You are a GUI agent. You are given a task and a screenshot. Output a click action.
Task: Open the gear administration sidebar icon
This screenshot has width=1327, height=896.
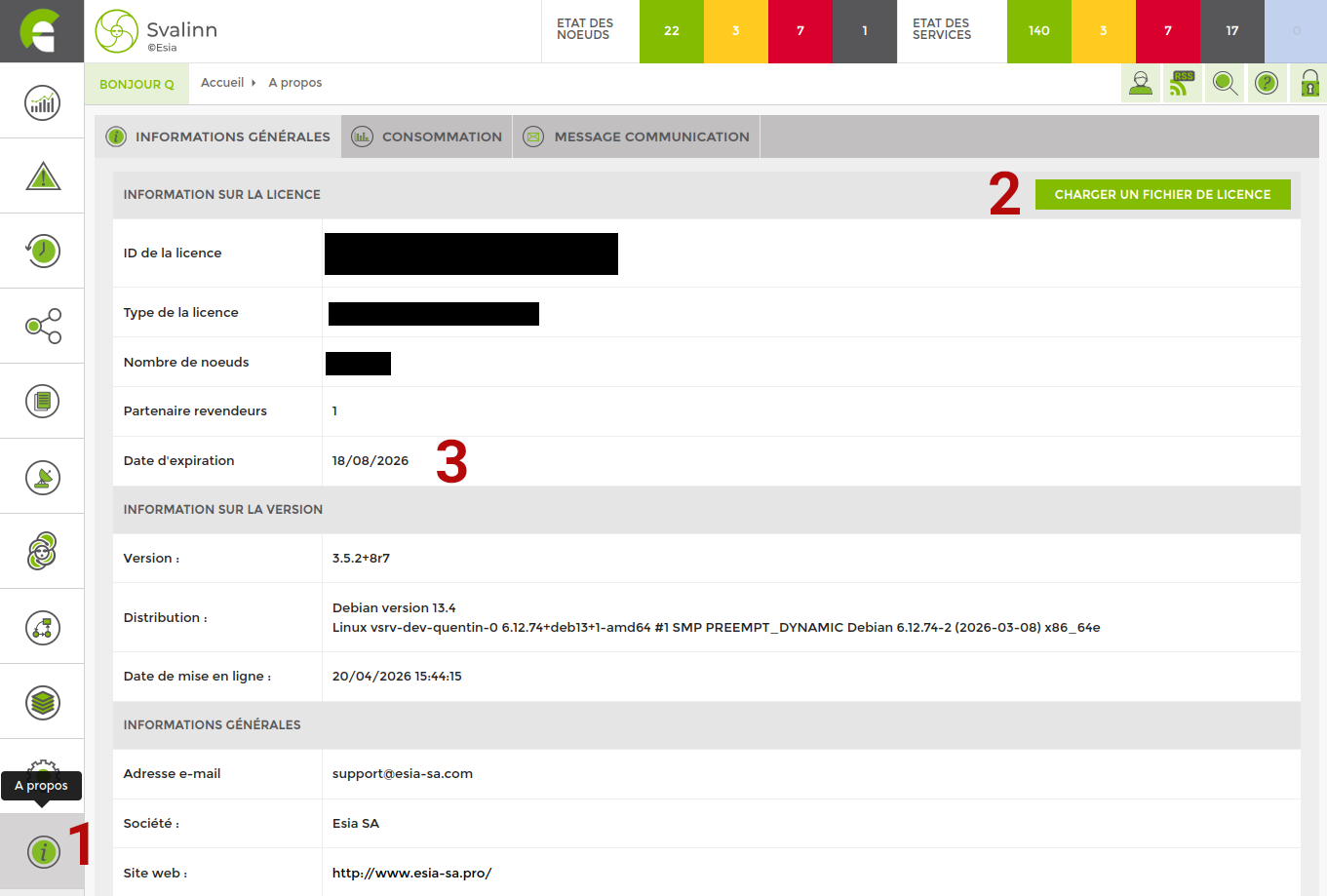click(x=42, y=765)
